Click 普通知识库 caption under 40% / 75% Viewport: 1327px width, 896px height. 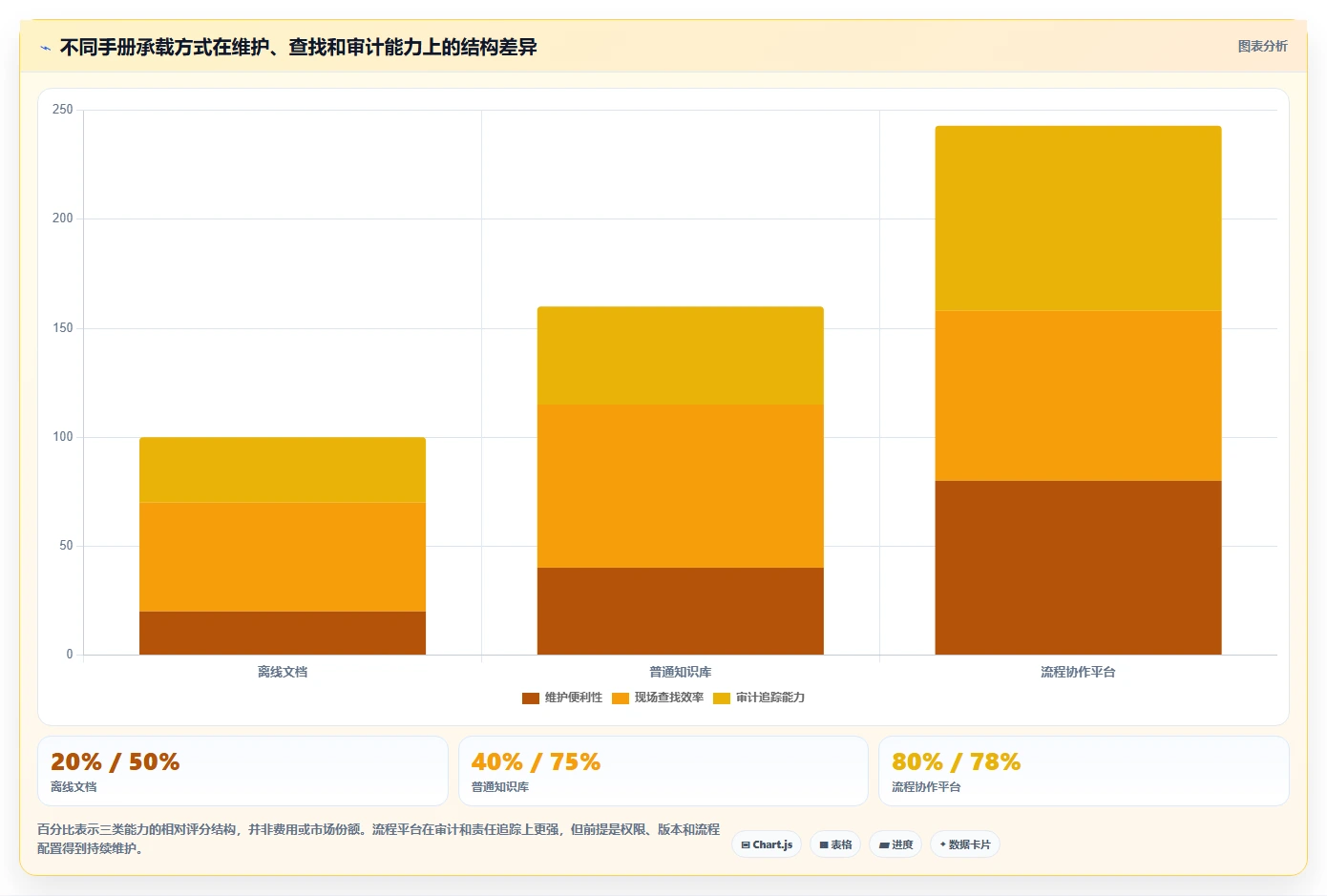(500, 787)
